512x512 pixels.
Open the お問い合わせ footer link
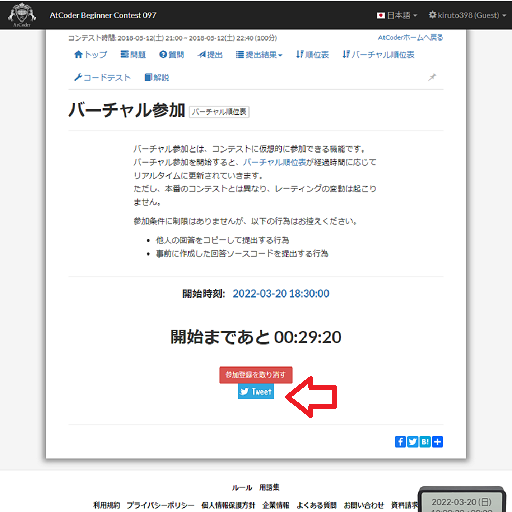tap(364, 505)
